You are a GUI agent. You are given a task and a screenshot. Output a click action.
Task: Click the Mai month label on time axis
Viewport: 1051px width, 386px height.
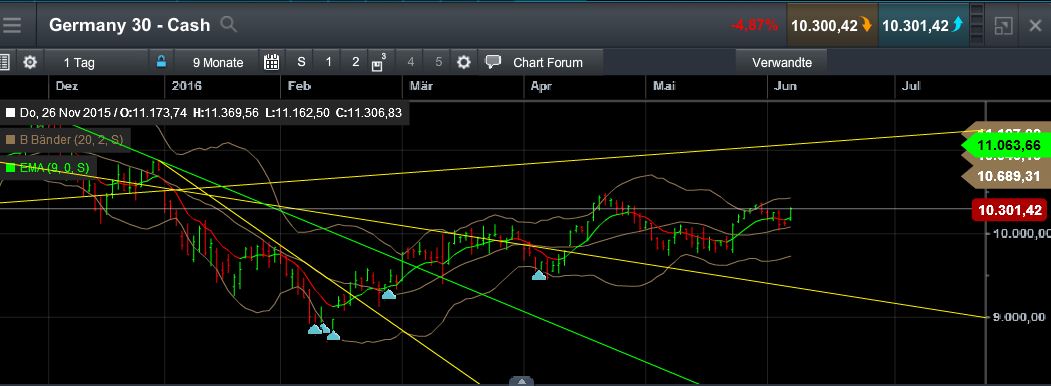pos(664,86)
